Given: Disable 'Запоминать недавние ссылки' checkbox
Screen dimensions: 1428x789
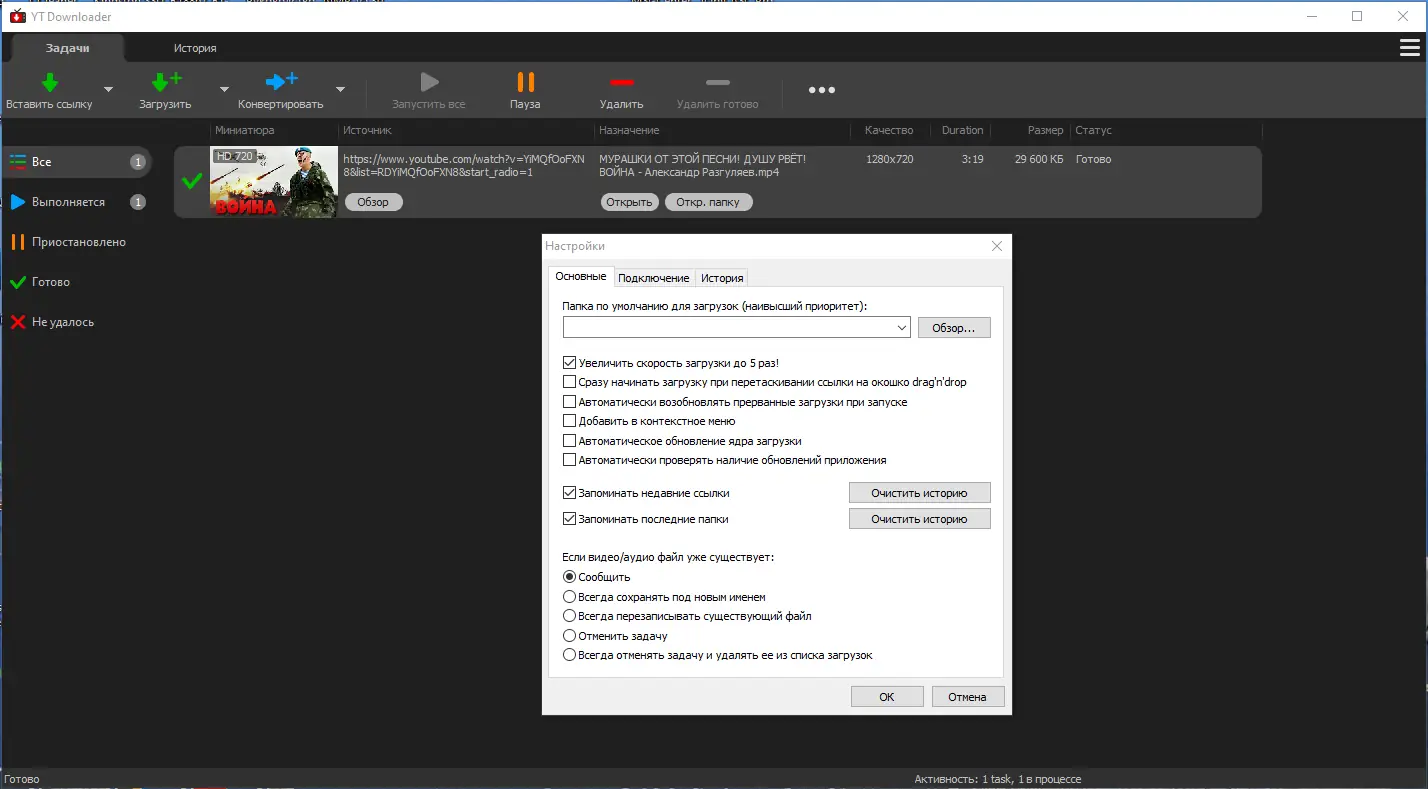Looking at the screenshot, I should (570, 492).
